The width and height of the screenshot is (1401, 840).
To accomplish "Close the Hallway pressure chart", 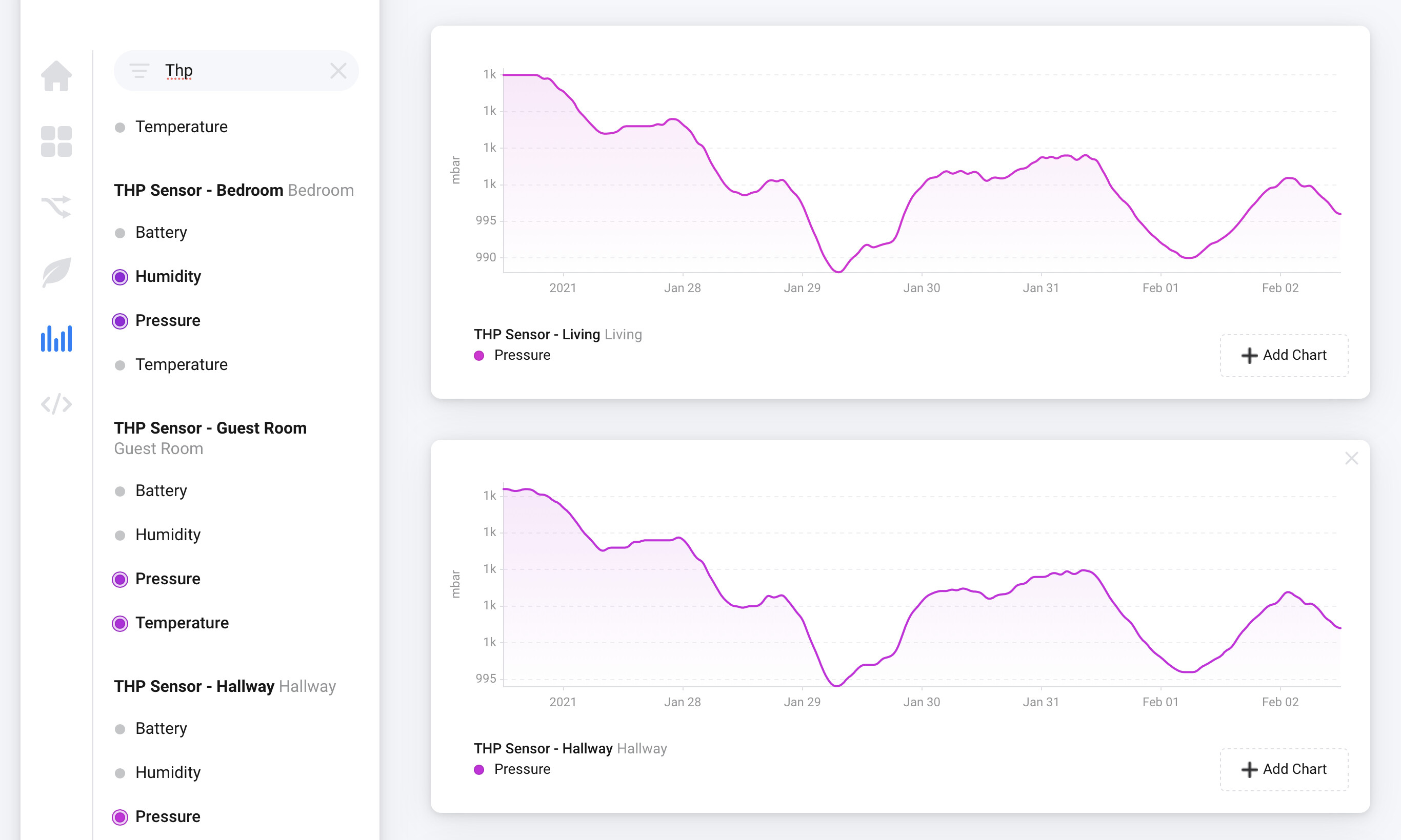I will tap(1351, 458).
